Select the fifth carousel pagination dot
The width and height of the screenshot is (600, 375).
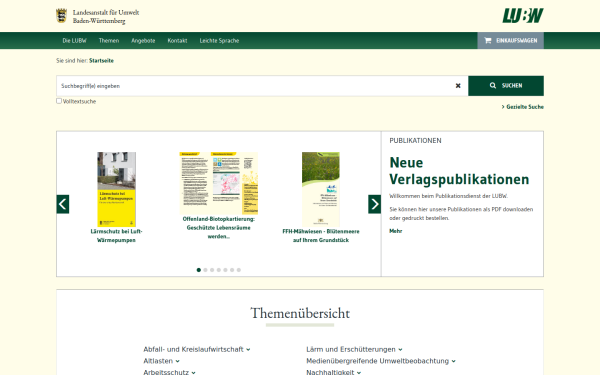(225, 270)
